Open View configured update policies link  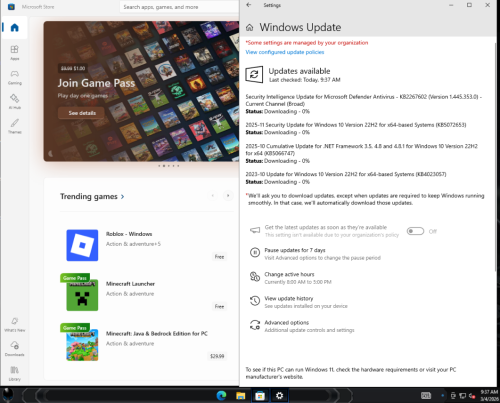[x=285, y=52]
